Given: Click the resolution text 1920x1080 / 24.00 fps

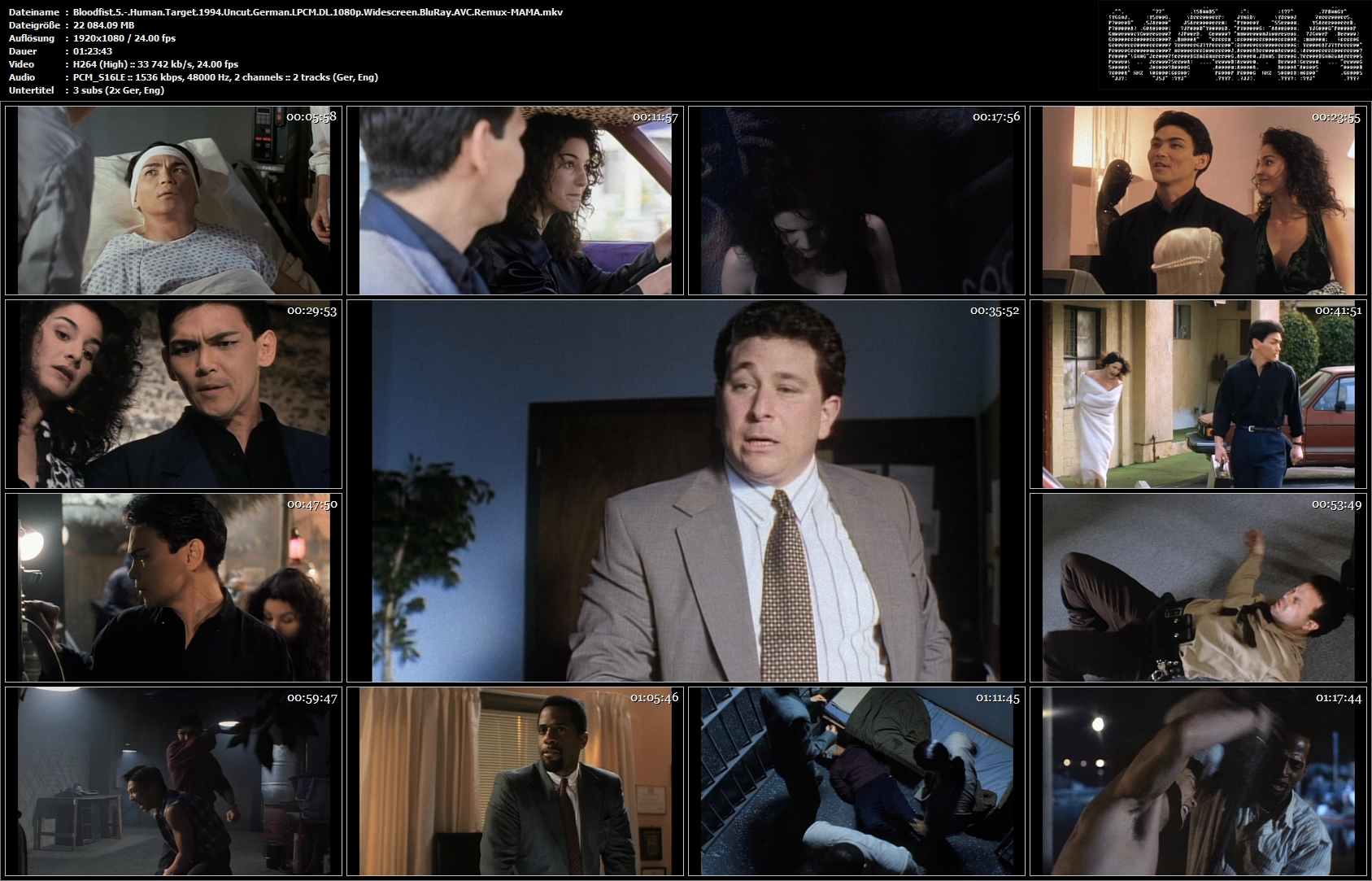Looking at the screenshot, I should pos(124,38).
